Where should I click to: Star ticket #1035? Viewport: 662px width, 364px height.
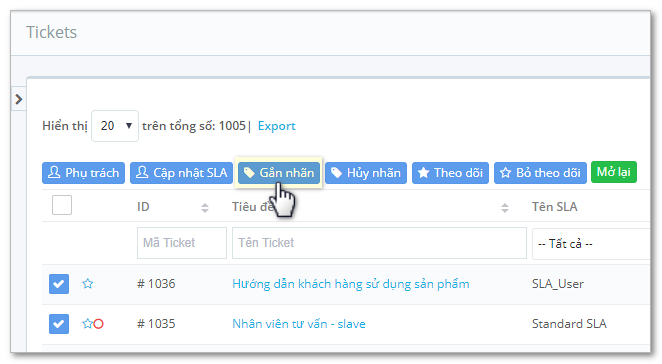[87, 324]
